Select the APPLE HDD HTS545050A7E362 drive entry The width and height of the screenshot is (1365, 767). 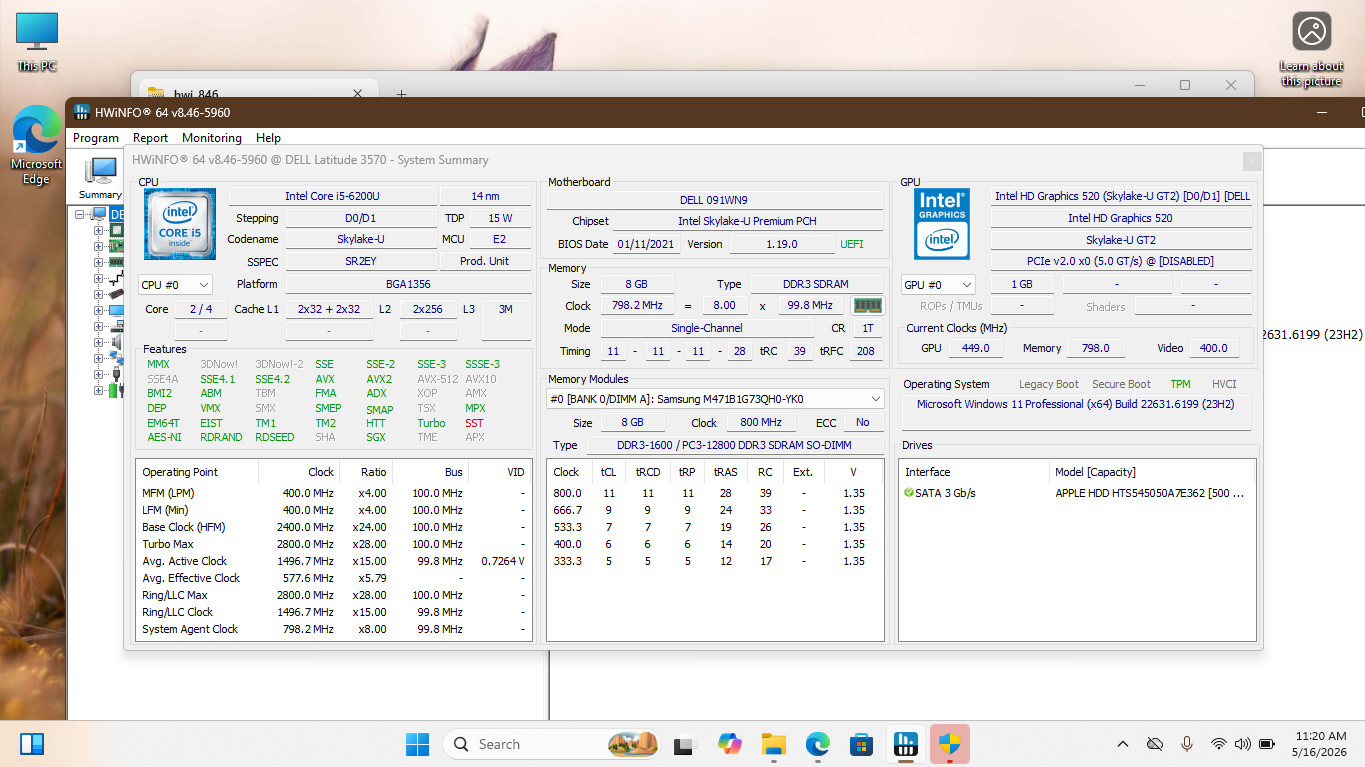click(x=1149, y=493)
